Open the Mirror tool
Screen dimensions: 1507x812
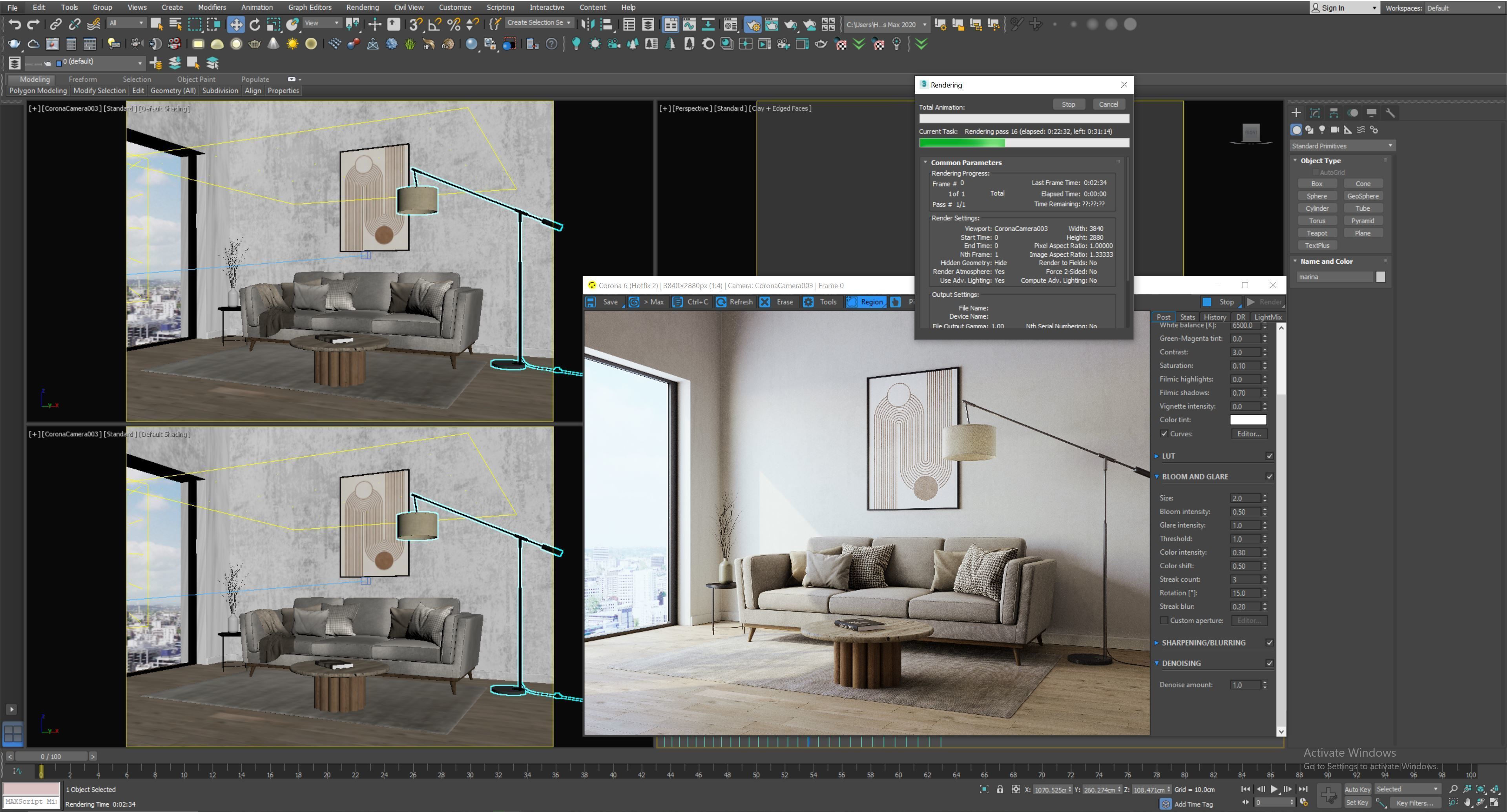tap(587, 24)
